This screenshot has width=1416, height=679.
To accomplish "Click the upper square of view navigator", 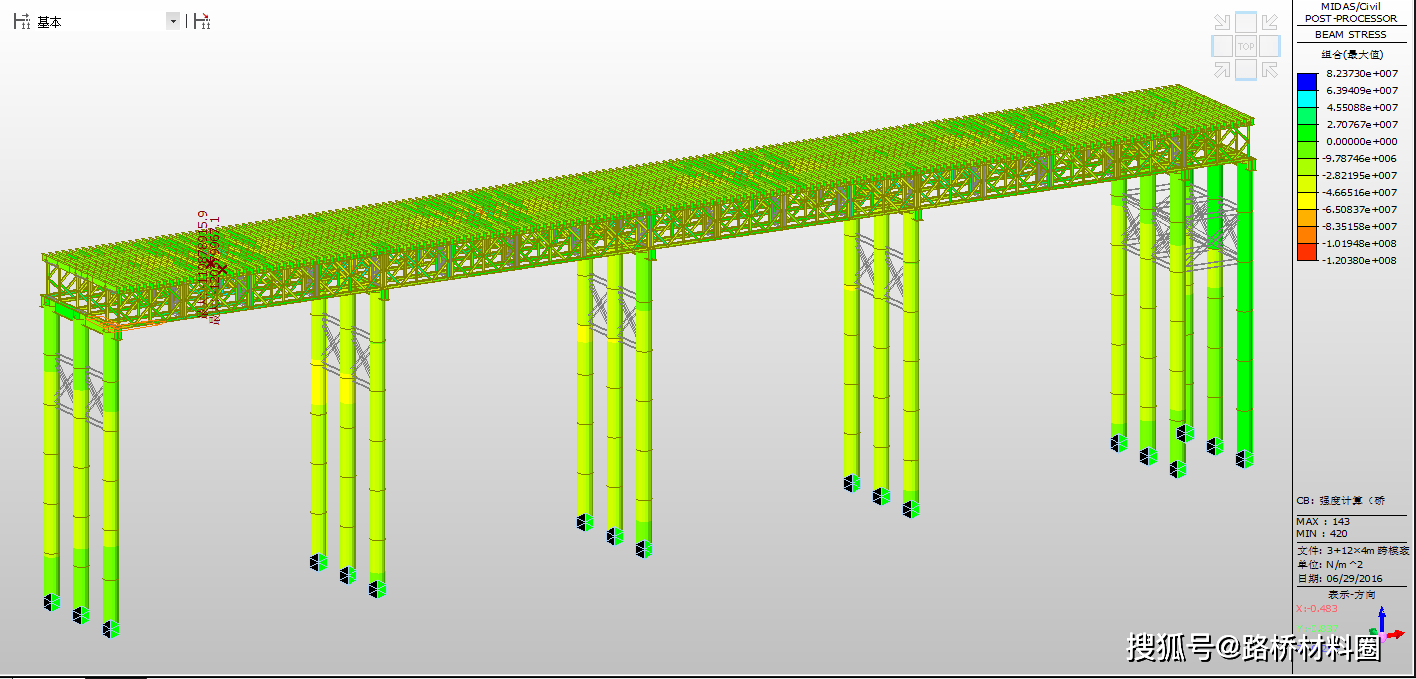I will pos(1245,22).
